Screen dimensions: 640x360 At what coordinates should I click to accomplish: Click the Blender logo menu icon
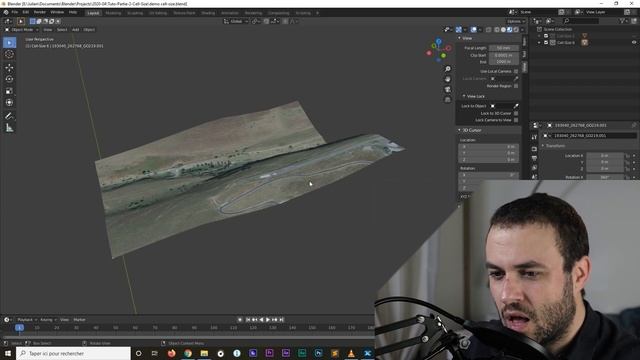(x=6, y=12)
